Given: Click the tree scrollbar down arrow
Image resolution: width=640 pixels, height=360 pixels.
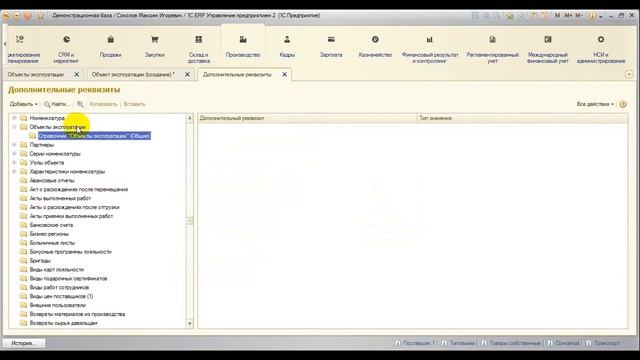Looking at the screenshot, I should (x=189, y=324).
